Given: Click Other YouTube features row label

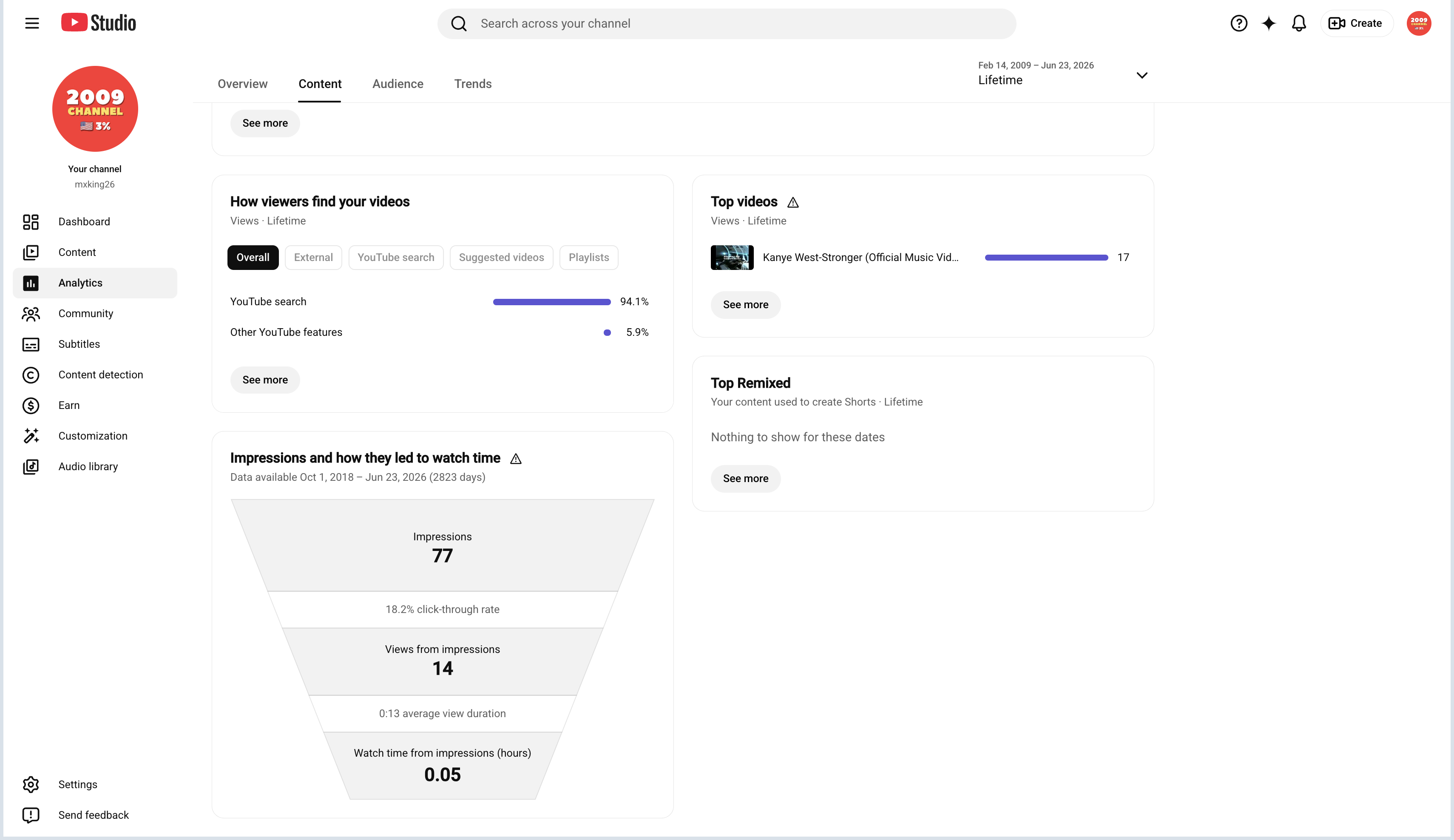Looking at the screenshot, I should click(x=286, y=332).
